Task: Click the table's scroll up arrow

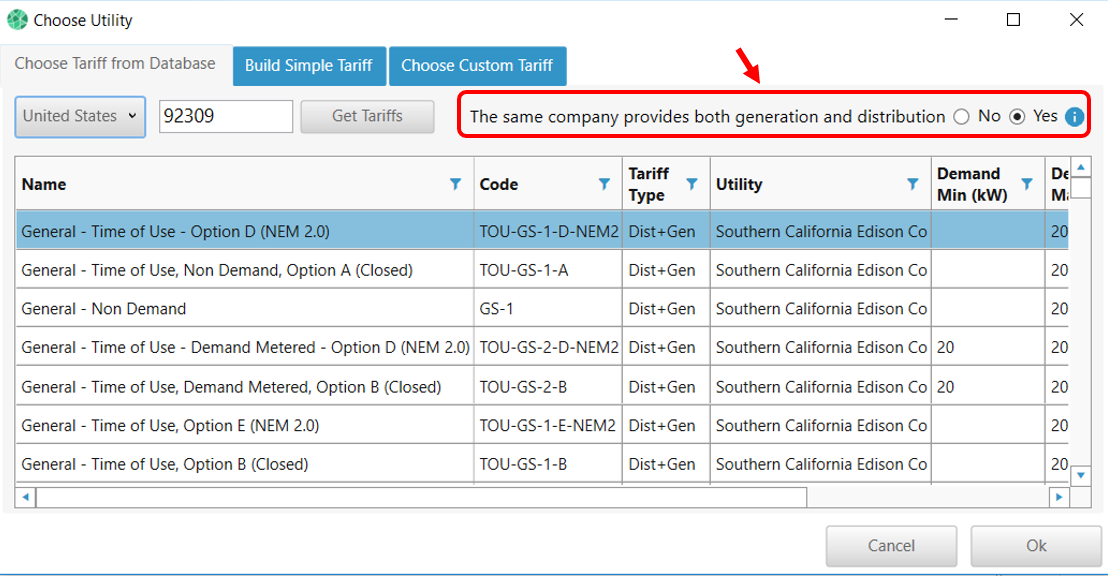Action: [x=1081, y=167]
